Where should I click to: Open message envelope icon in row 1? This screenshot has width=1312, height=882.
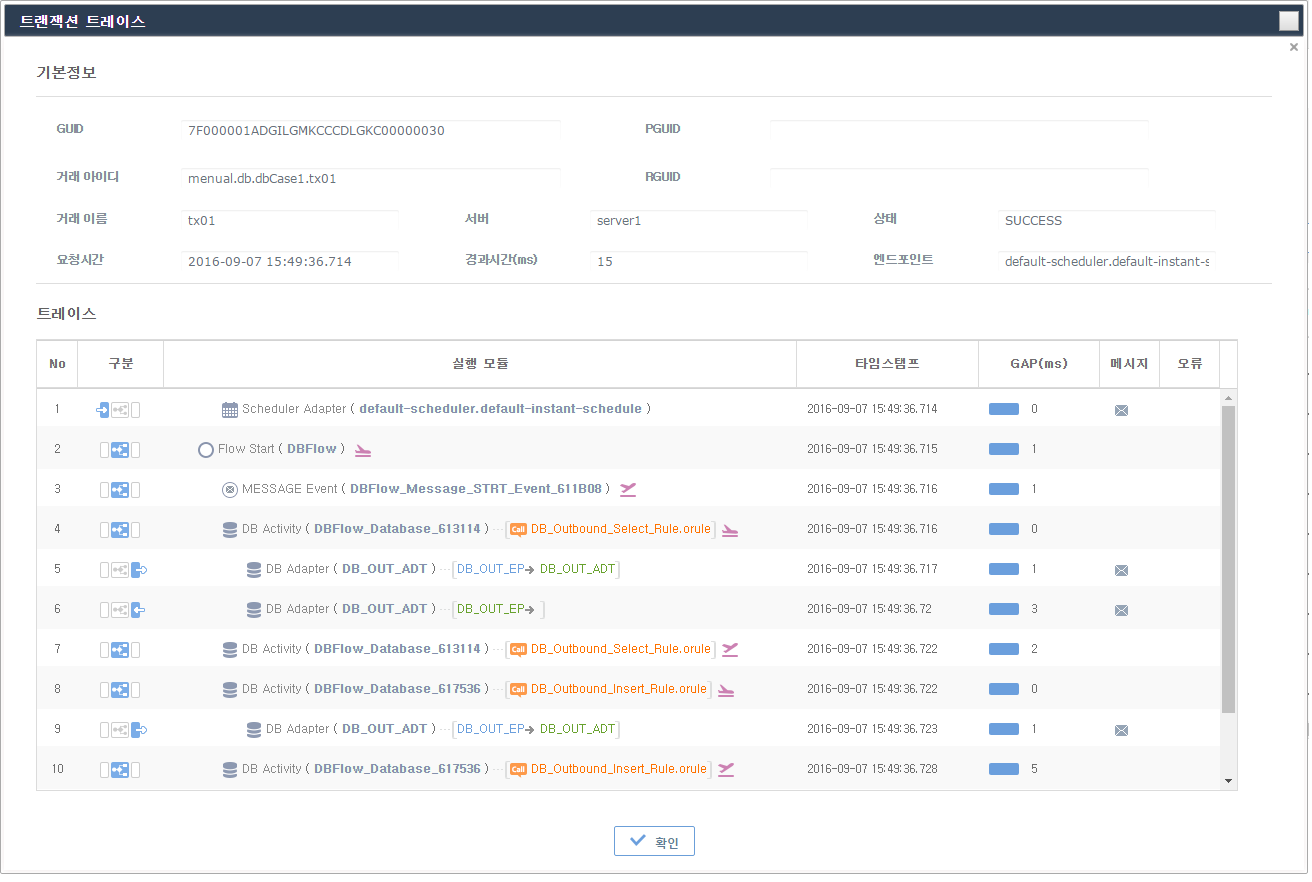point(1121,410)
